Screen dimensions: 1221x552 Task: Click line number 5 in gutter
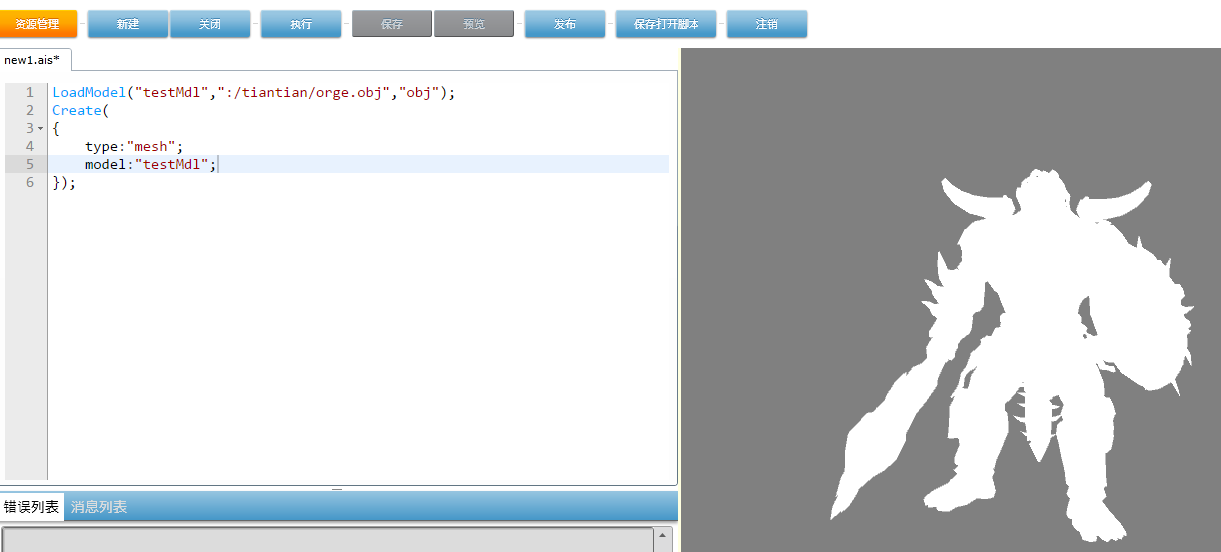tap(30, 164)
